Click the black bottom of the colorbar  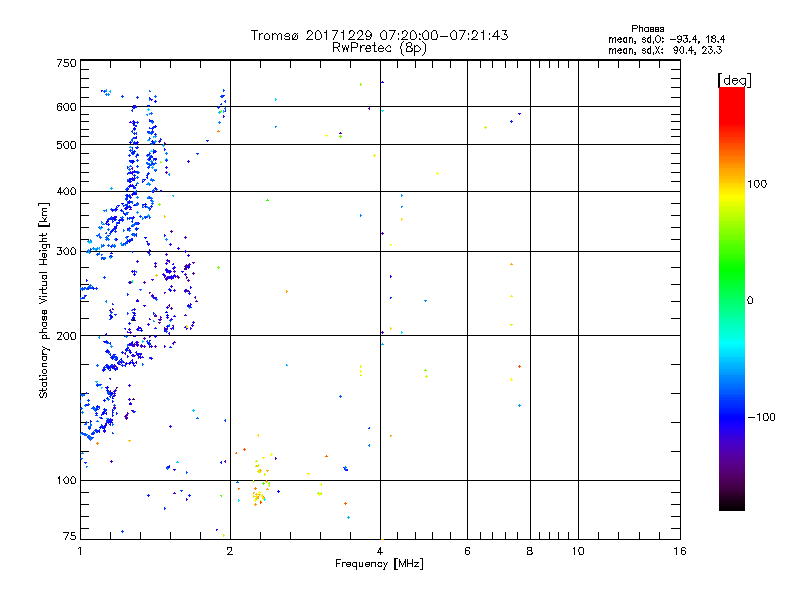[732, 505]
